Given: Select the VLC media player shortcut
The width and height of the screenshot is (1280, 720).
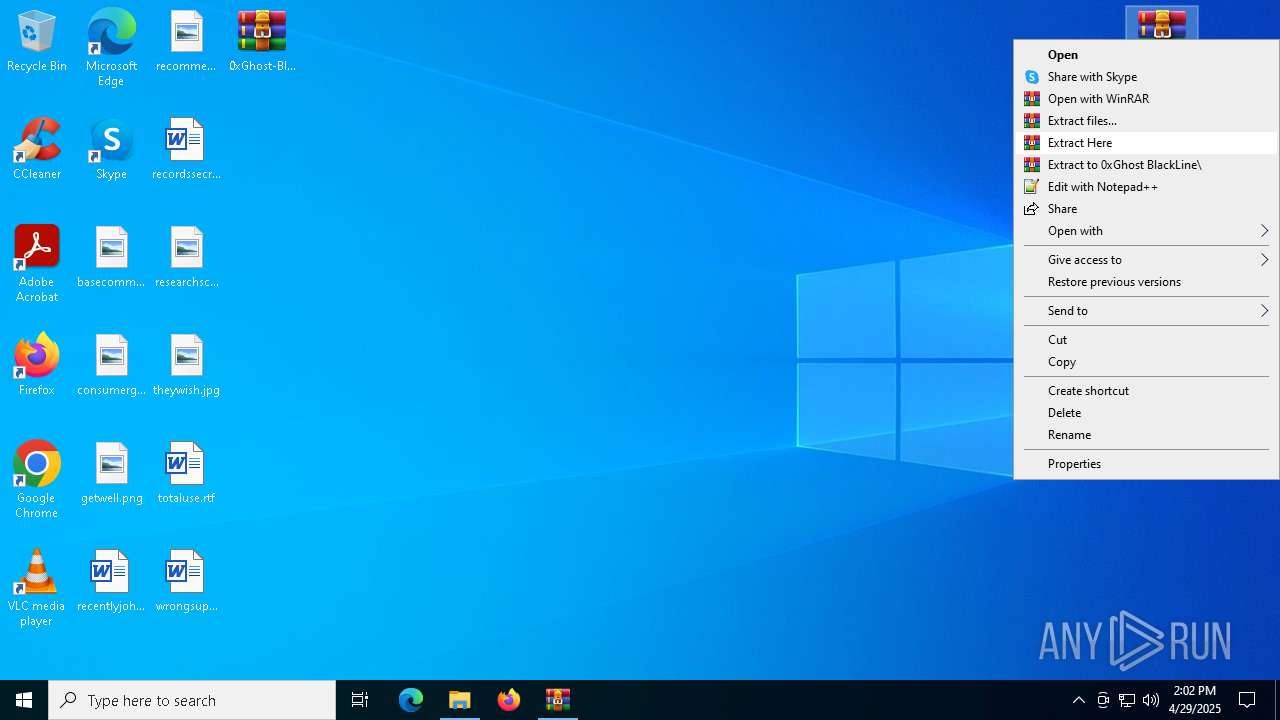Looking at the screenshot, I should [37, 588].
